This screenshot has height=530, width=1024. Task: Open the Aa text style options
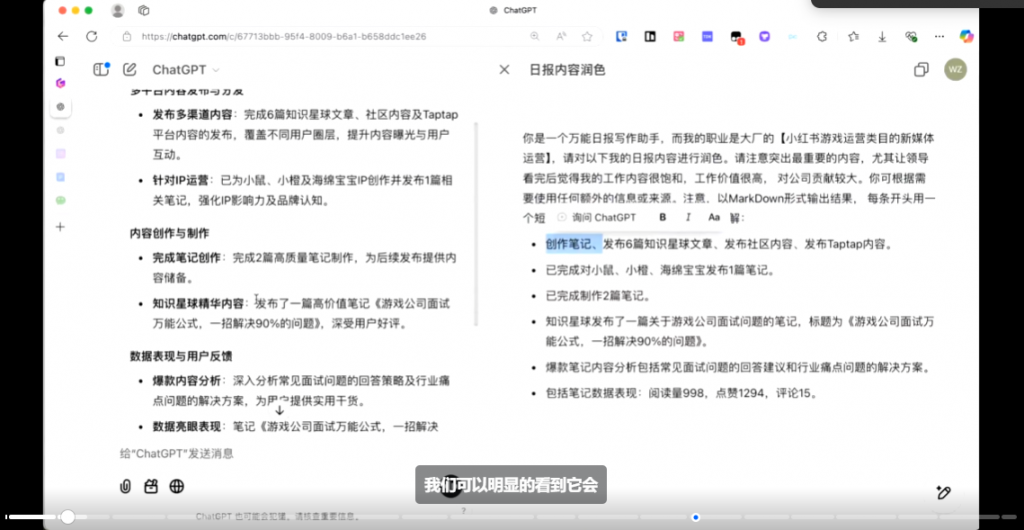click(714, 217)
